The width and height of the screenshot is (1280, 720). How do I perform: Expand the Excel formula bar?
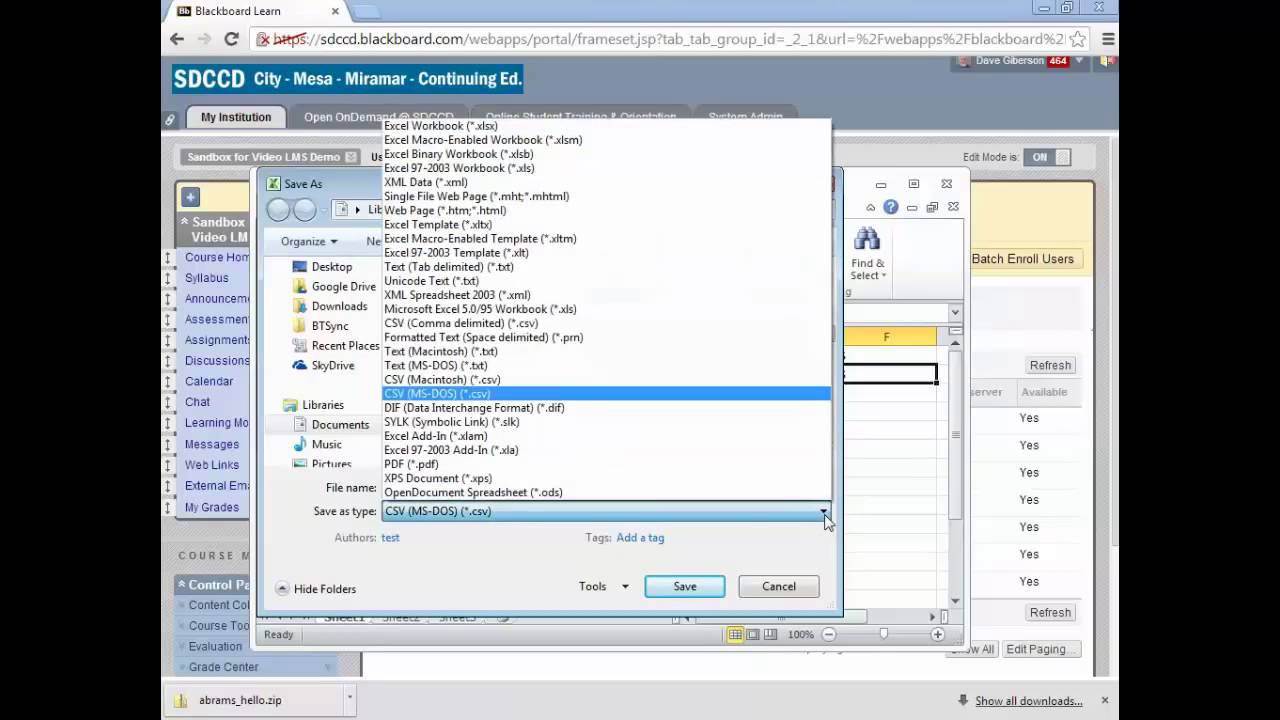(x=955, y=312)
